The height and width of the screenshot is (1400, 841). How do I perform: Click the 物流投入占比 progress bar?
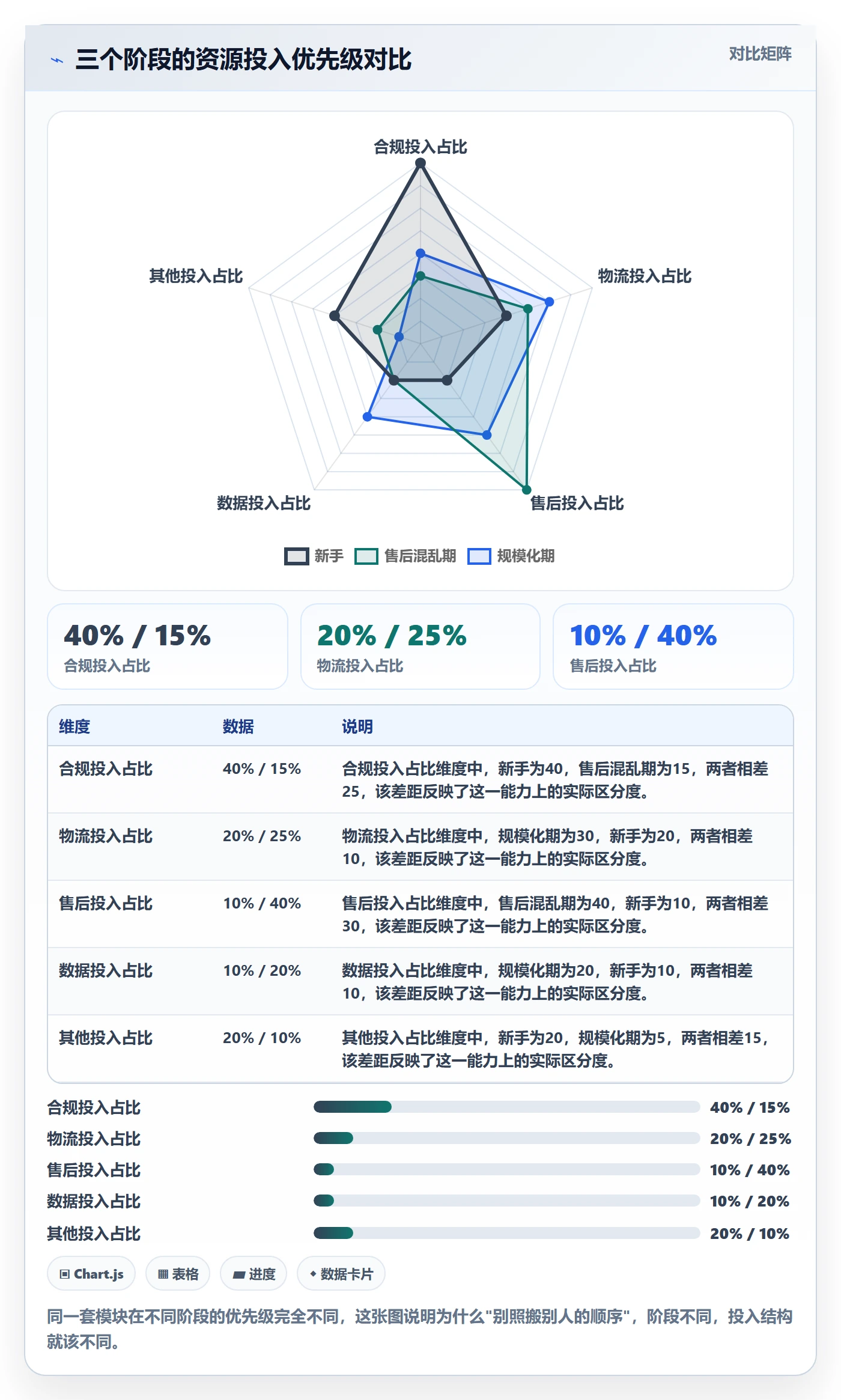coord(506,1138)
